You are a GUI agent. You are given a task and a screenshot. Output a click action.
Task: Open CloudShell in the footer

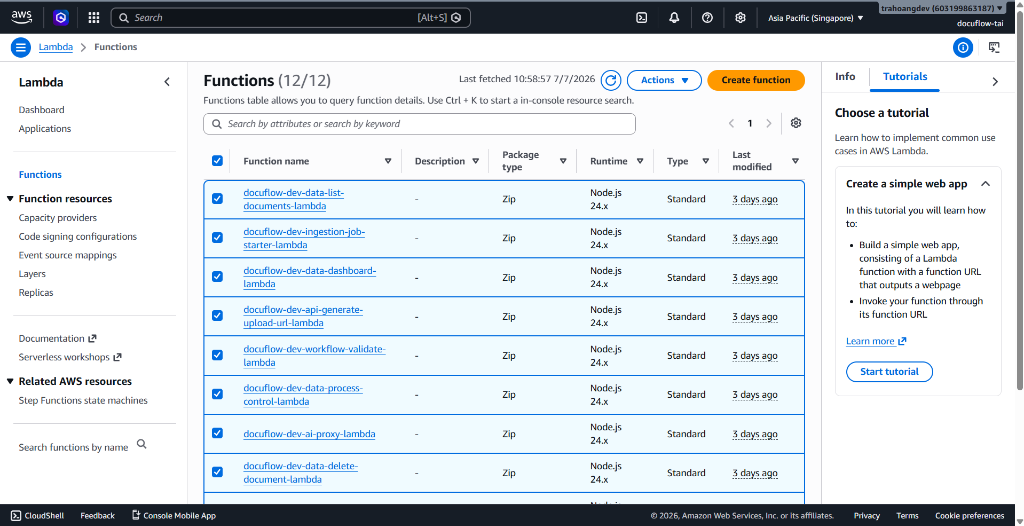click(38, 516)
